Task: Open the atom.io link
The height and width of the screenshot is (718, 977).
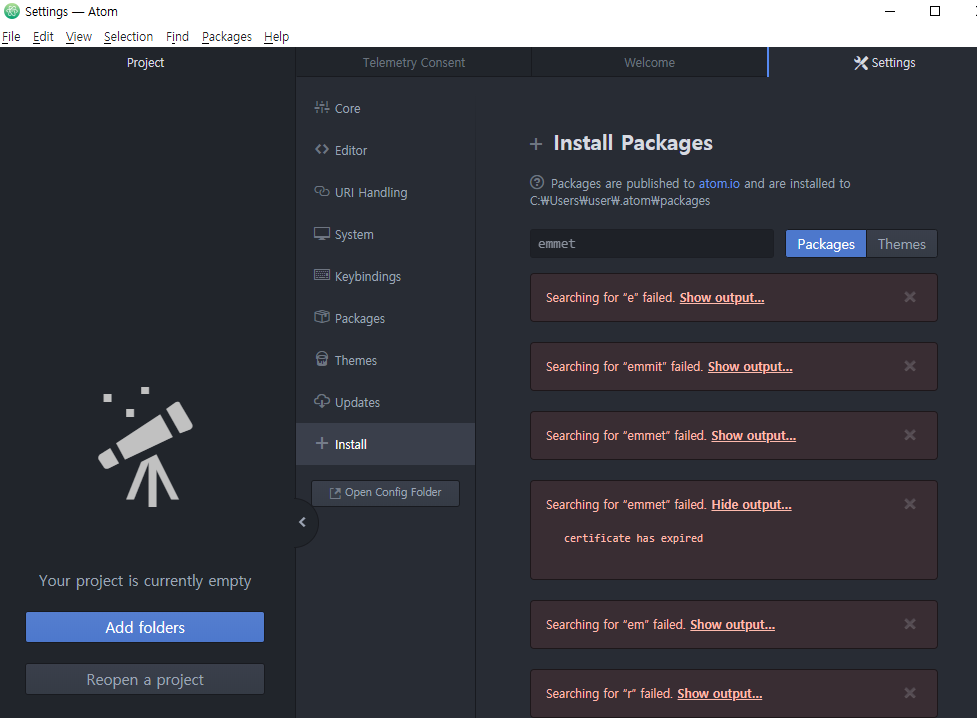Action: [719, 183]
